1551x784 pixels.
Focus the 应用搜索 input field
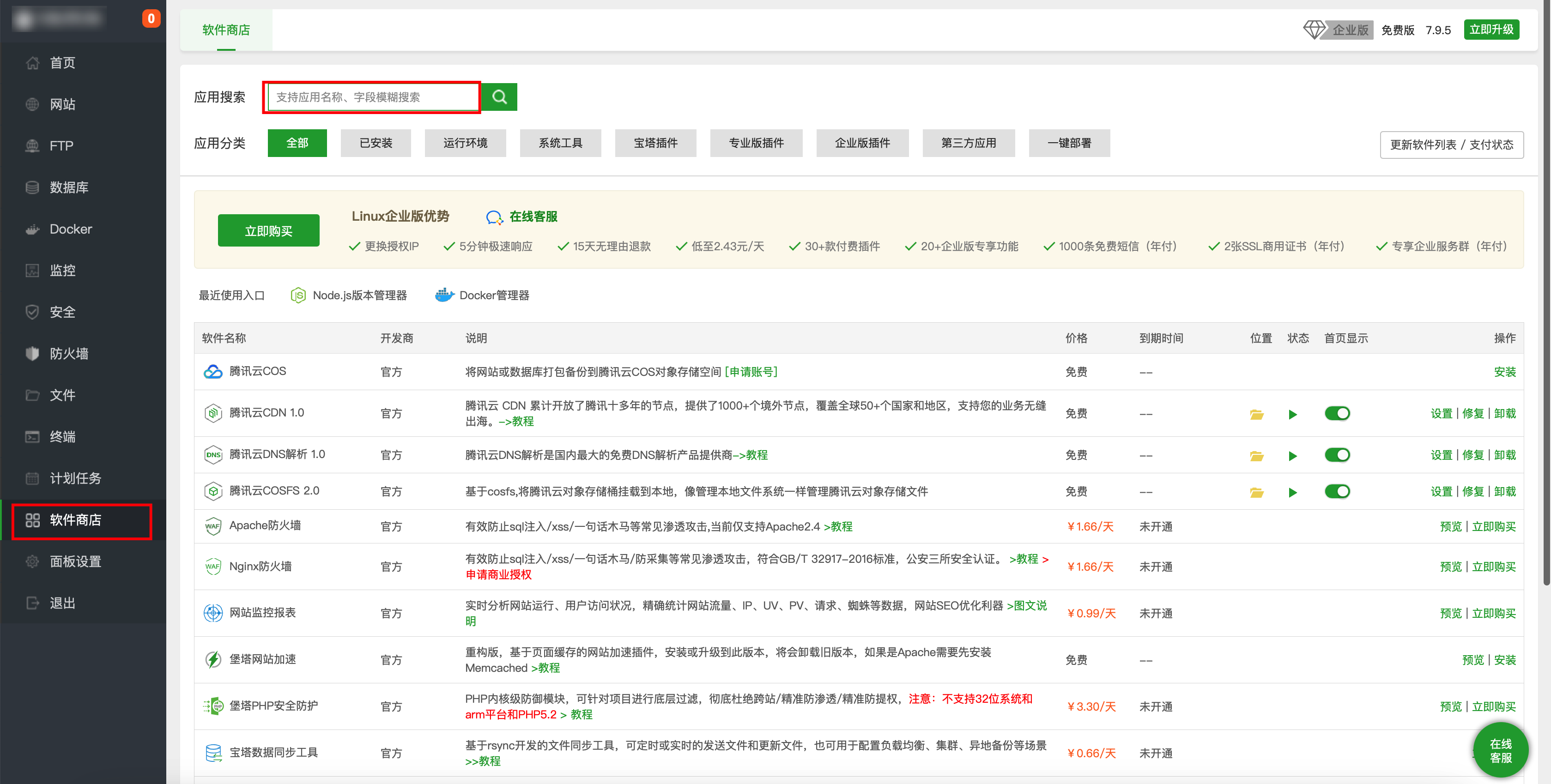tap(372, 97)
